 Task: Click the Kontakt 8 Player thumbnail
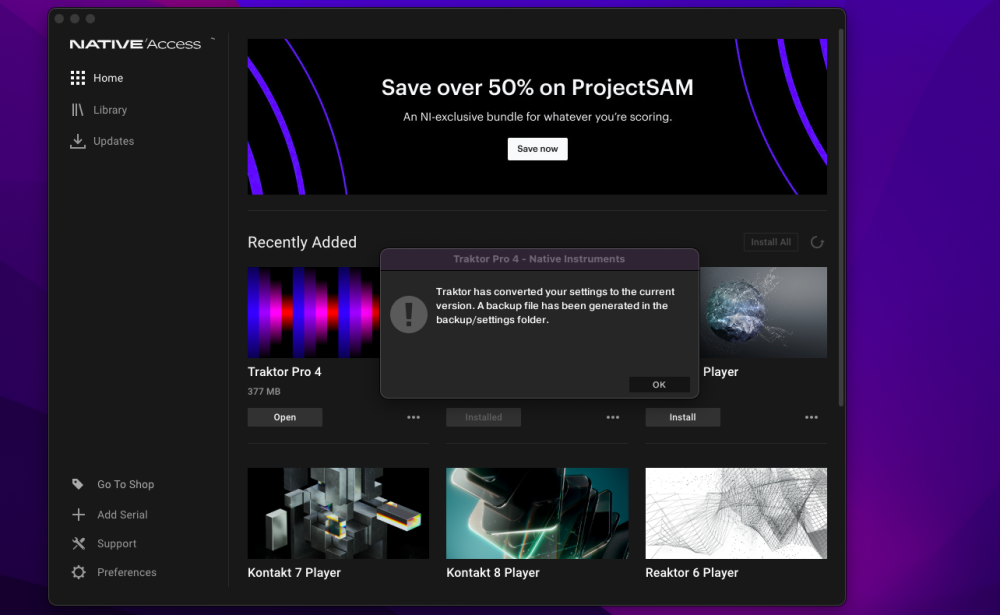[x=538, y=514]
